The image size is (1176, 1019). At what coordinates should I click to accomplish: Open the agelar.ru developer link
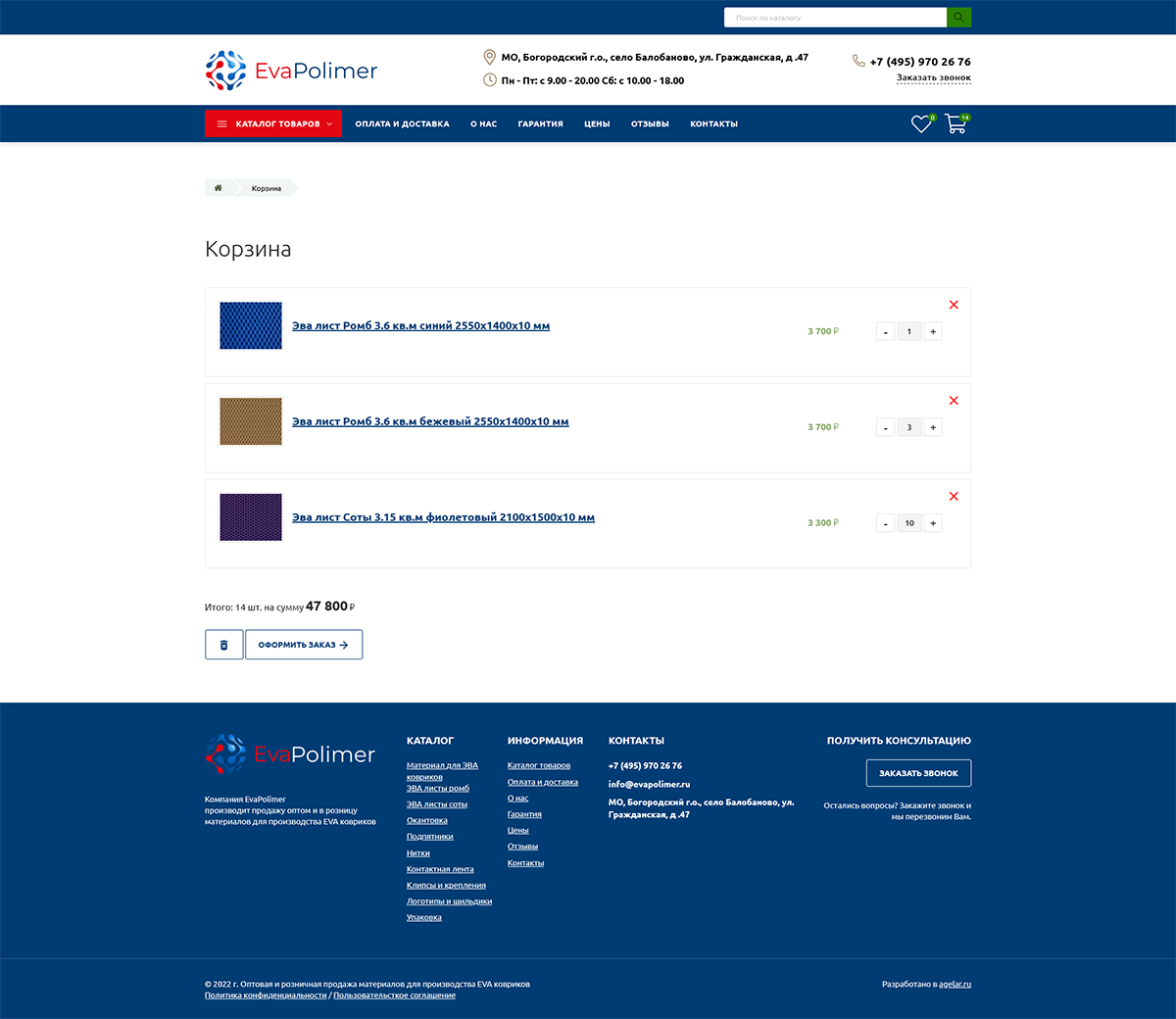click(x=955, y=984)
